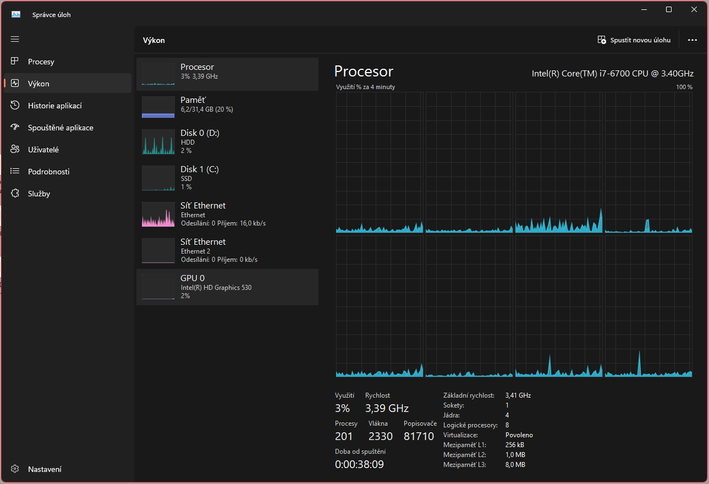Click the first CPU core usage graph
The width and height of the screenshot is (709, 484).
tap(379, 163)
